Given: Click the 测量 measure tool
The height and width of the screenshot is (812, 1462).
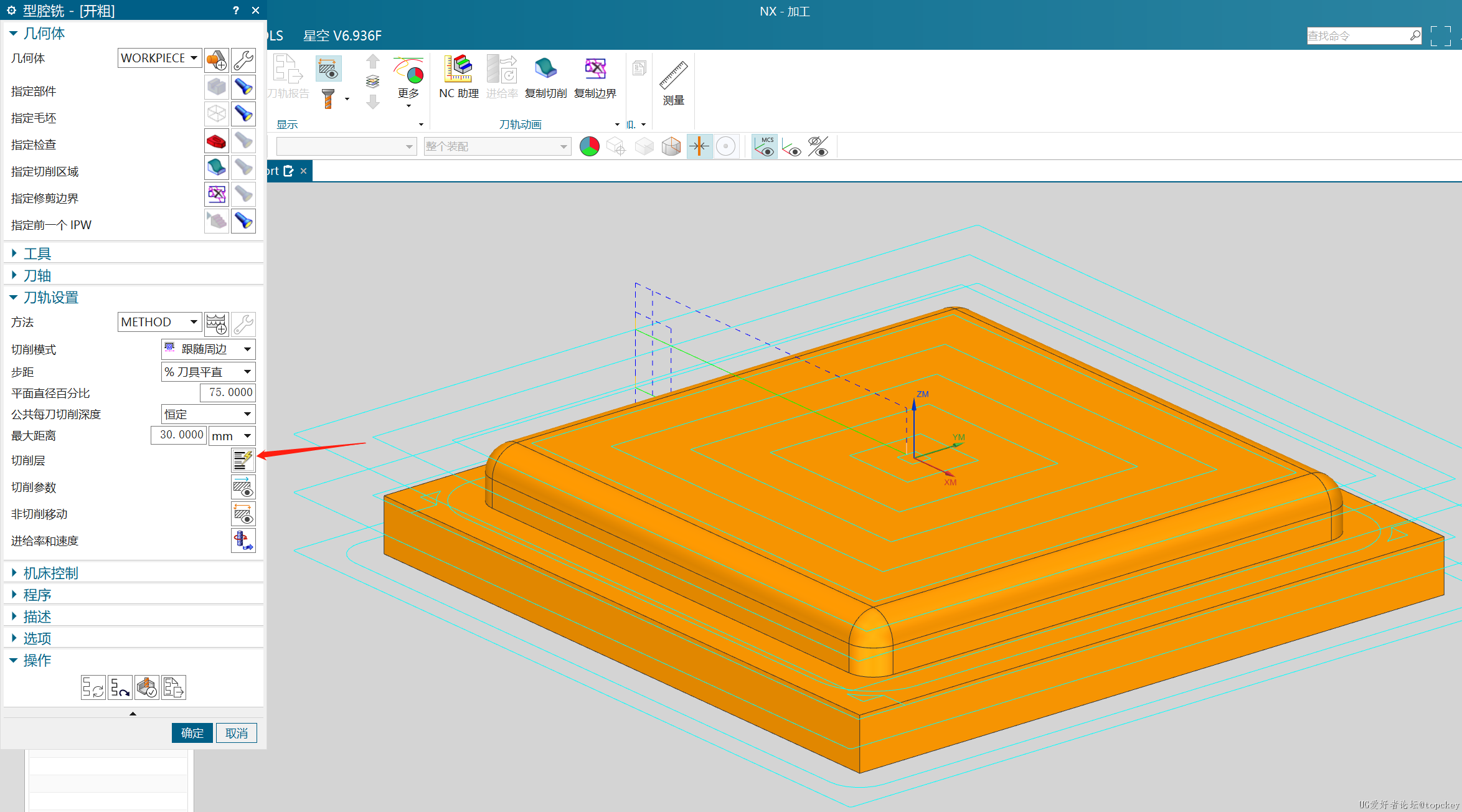Looking at the screenshot, I should [673, 83].
